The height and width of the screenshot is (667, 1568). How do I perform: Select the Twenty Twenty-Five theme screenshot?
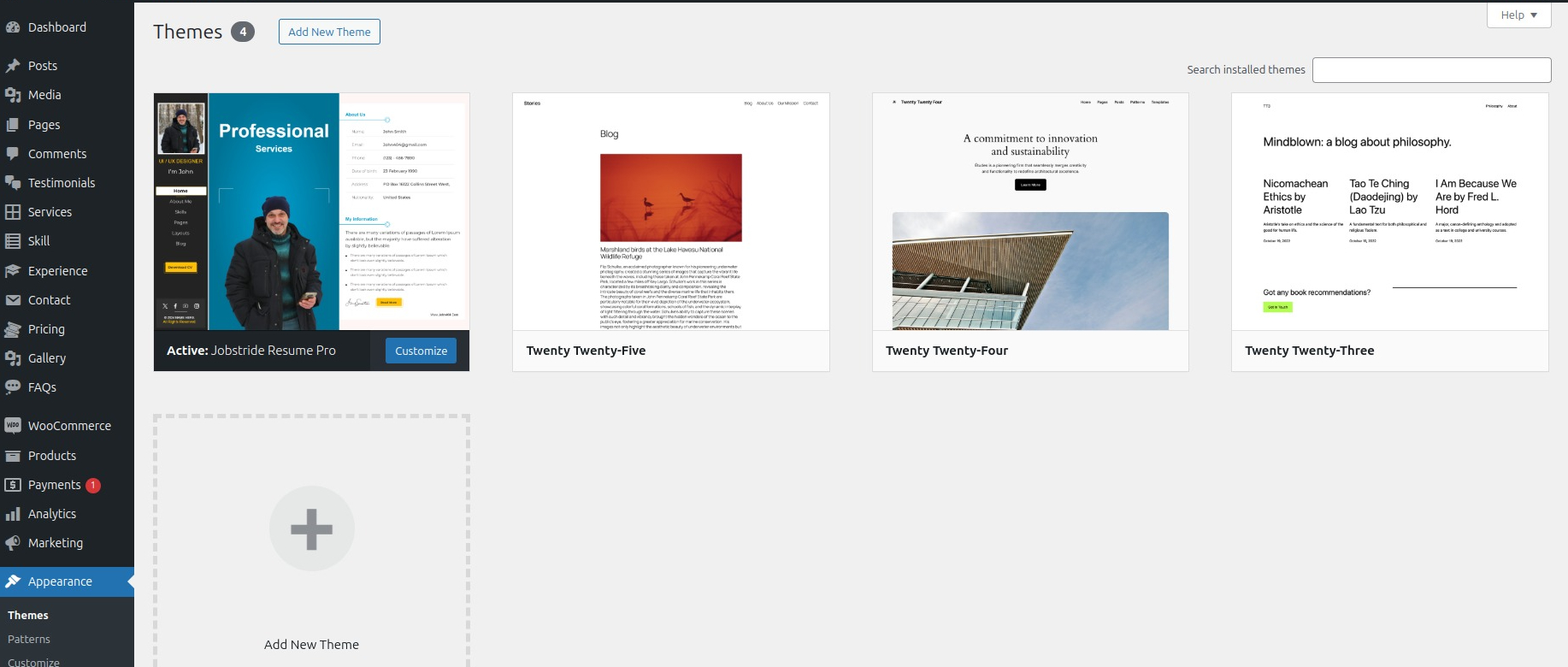tap(671, 212)
